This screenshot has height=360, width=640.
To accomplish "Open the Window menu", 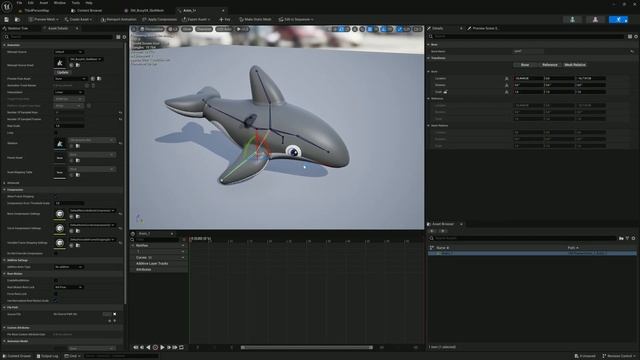I will (x=60, y=3).
